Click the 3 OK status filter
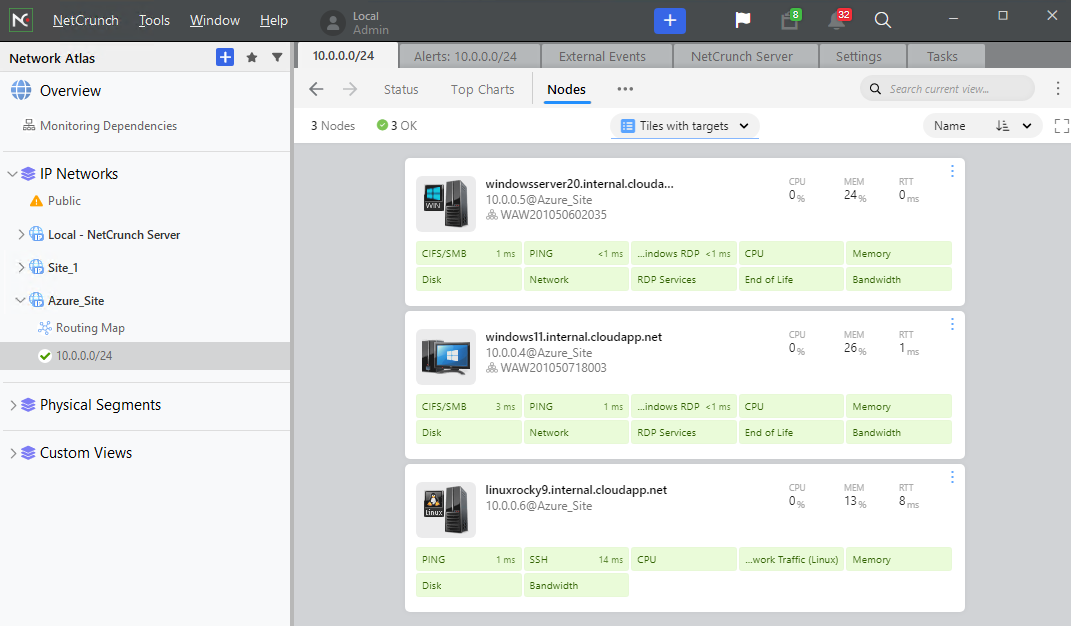Screen dimensions: 1071x626 click(x=397, y=126)
